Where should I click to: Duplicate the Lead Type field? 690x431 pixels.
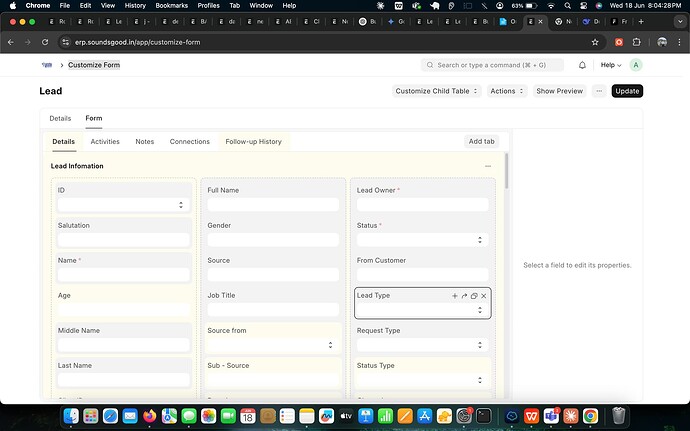[x=474, y=296]
